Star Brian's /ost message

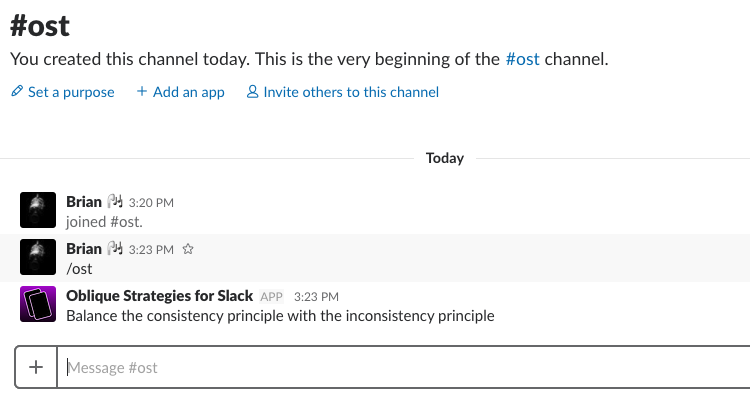(x=188, y=249)
